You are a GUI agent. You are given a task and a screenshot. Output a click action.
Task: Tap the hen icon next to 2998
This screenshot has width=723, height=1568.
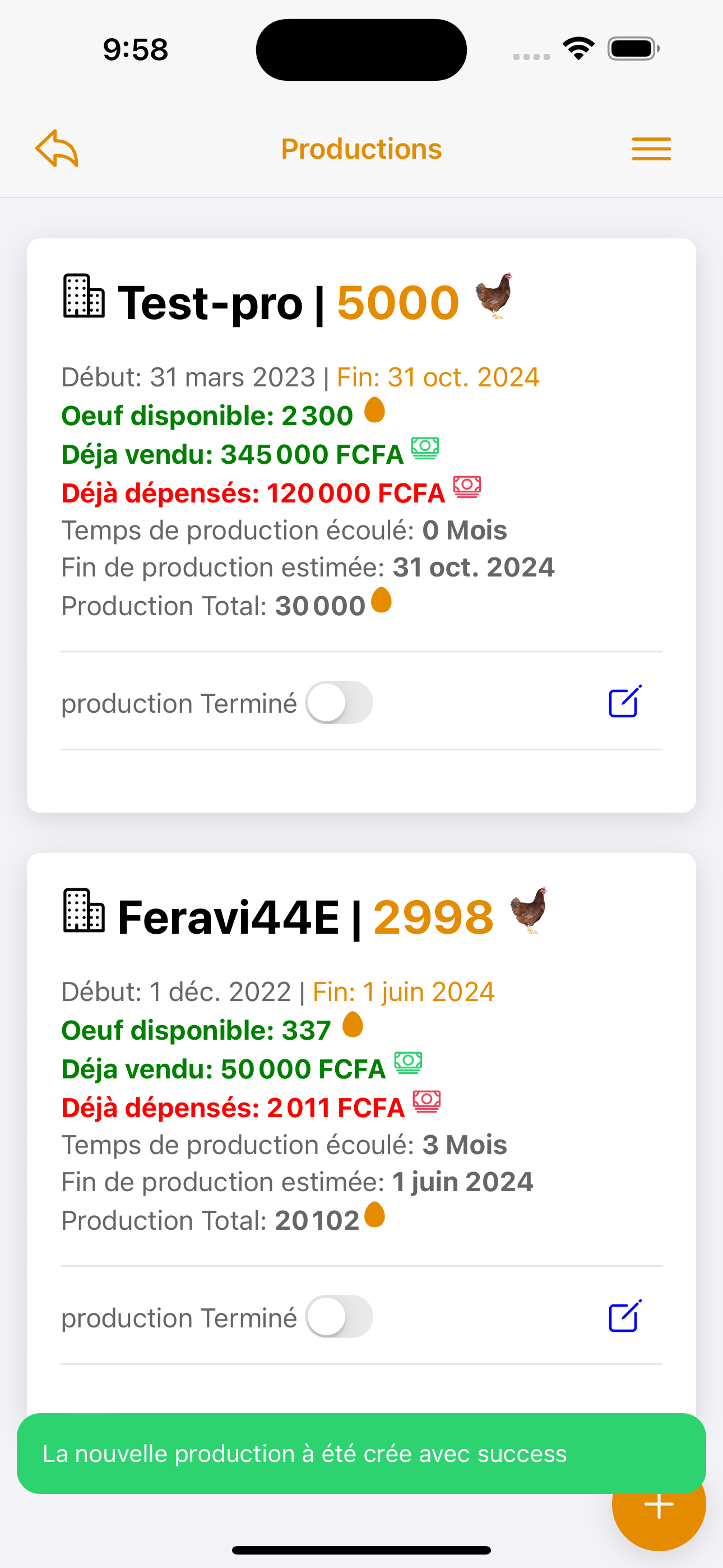(529, 911)
